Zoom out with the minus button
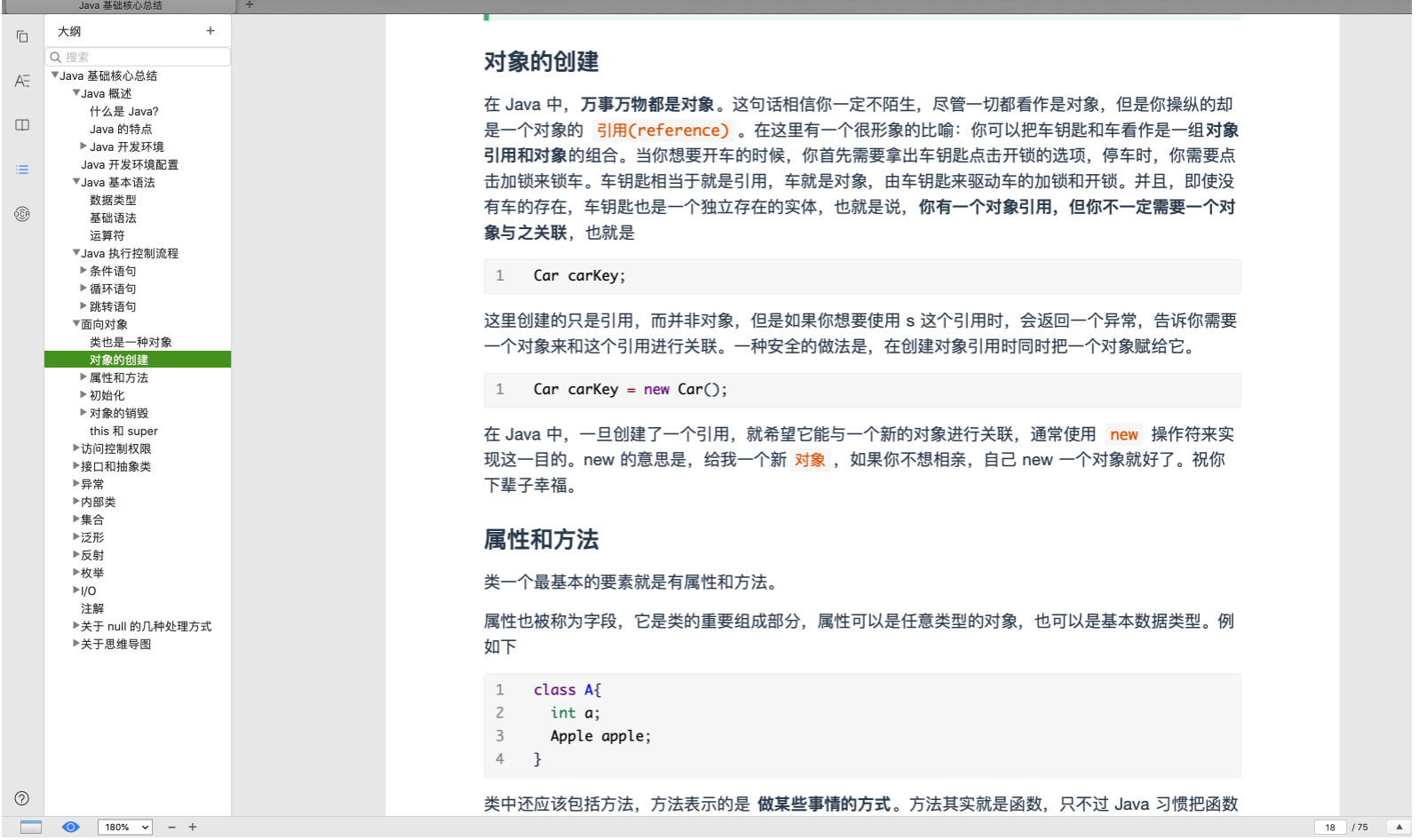The image size is (1419, 840). [171, 827]
